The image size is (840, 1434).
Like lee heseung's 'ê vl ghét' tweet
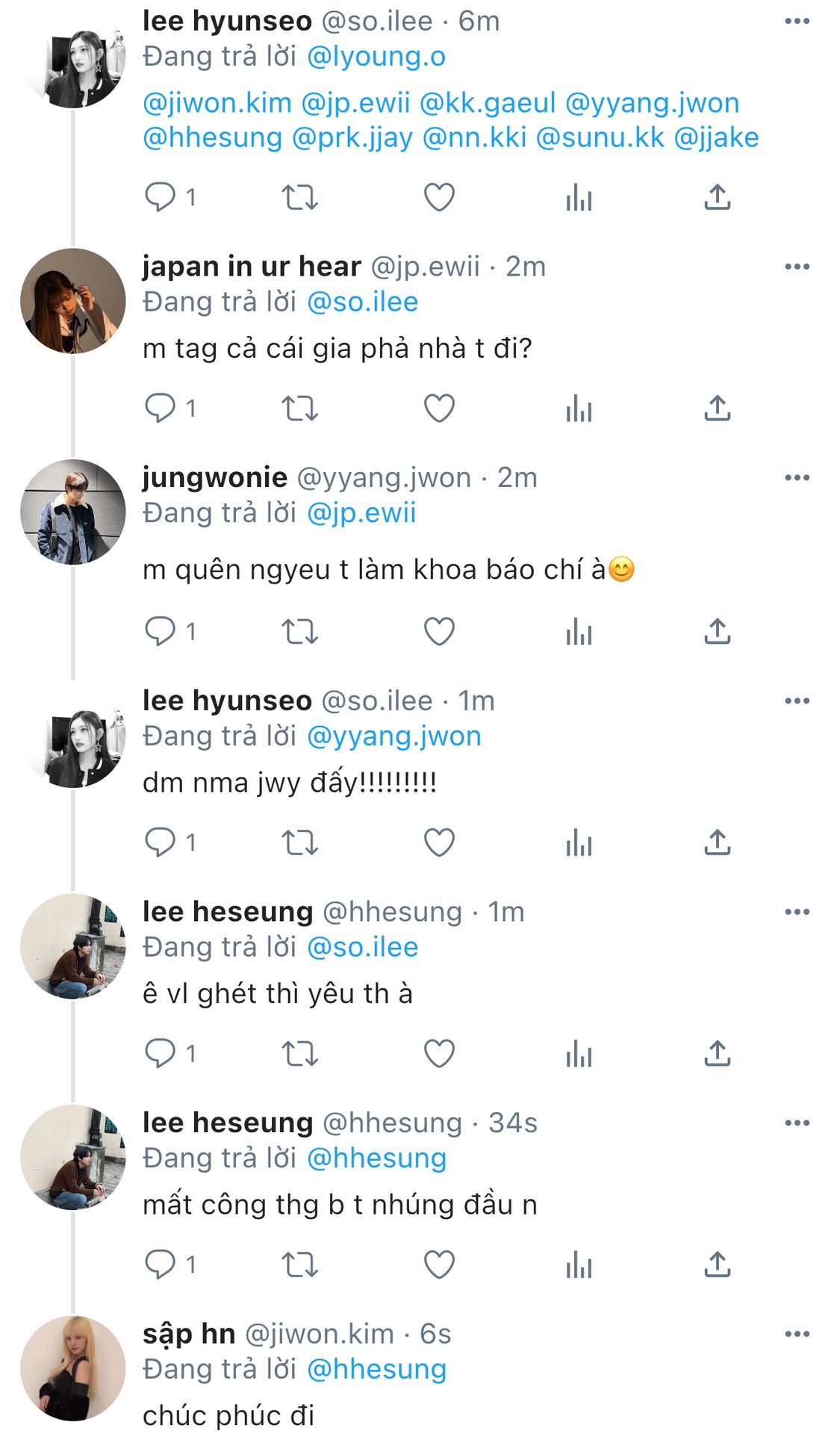tap(439, 1054)
